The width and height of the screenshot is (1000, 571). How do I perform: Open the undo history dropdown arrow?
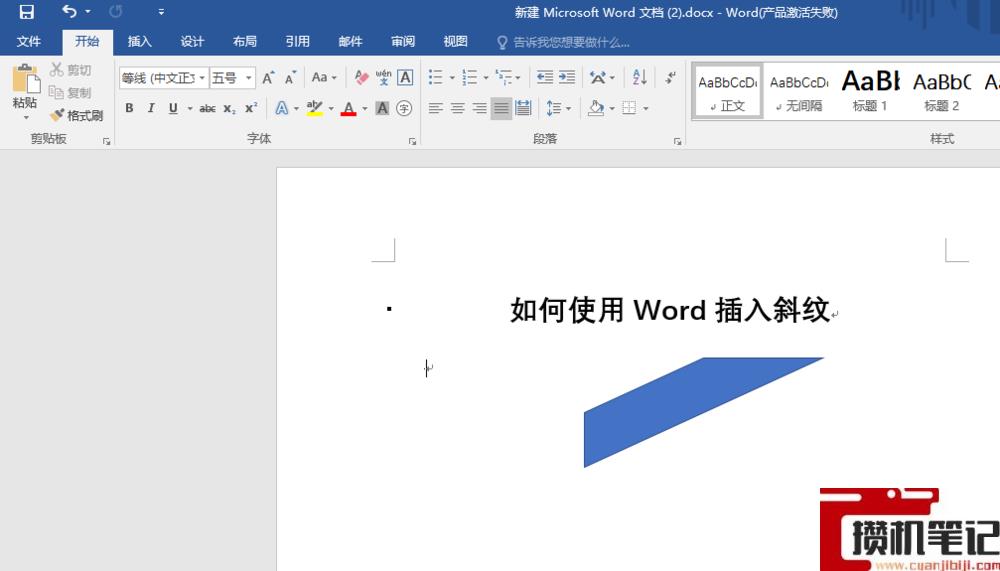87,11
